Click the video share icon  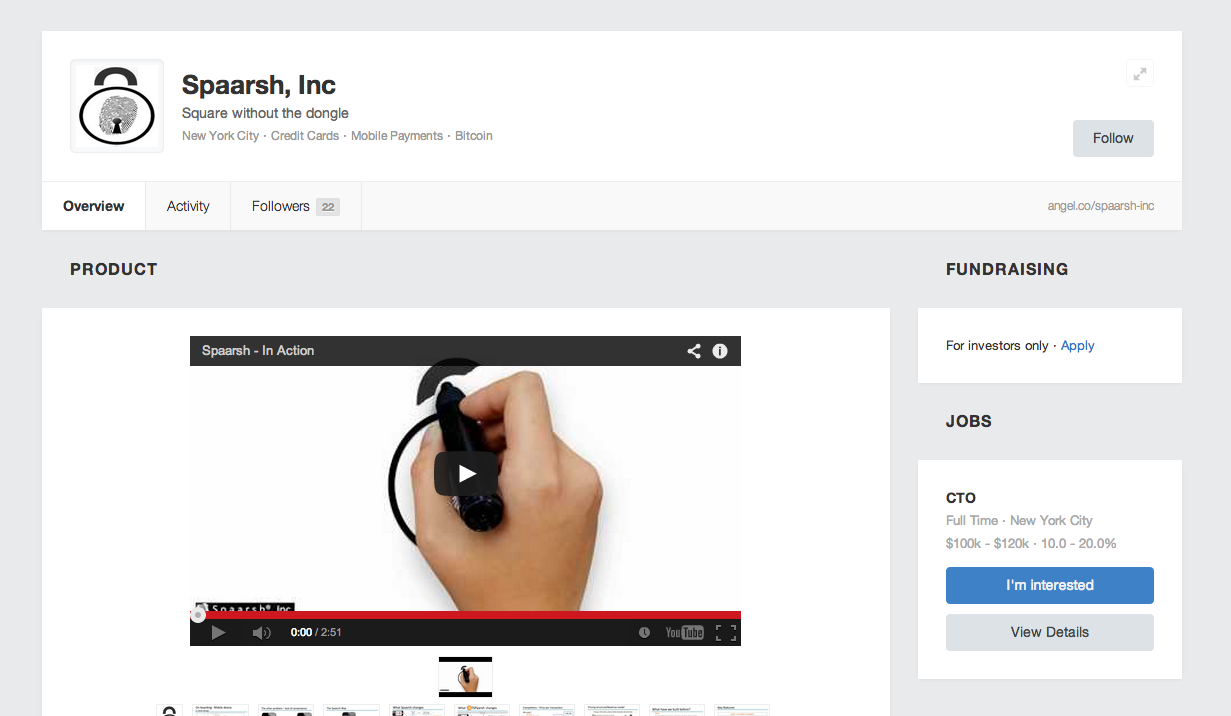693,351
